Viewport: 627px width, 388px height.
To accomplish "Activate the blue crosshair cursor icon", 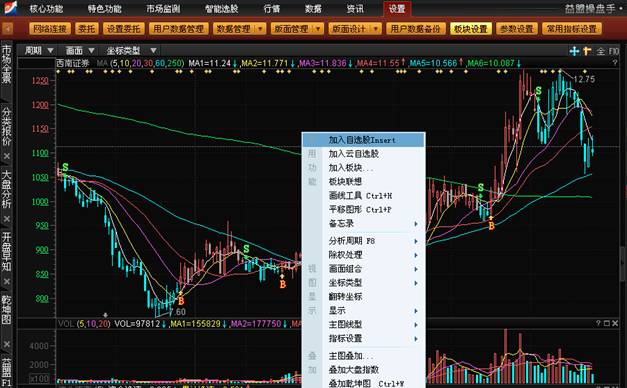I will [575, 51].
